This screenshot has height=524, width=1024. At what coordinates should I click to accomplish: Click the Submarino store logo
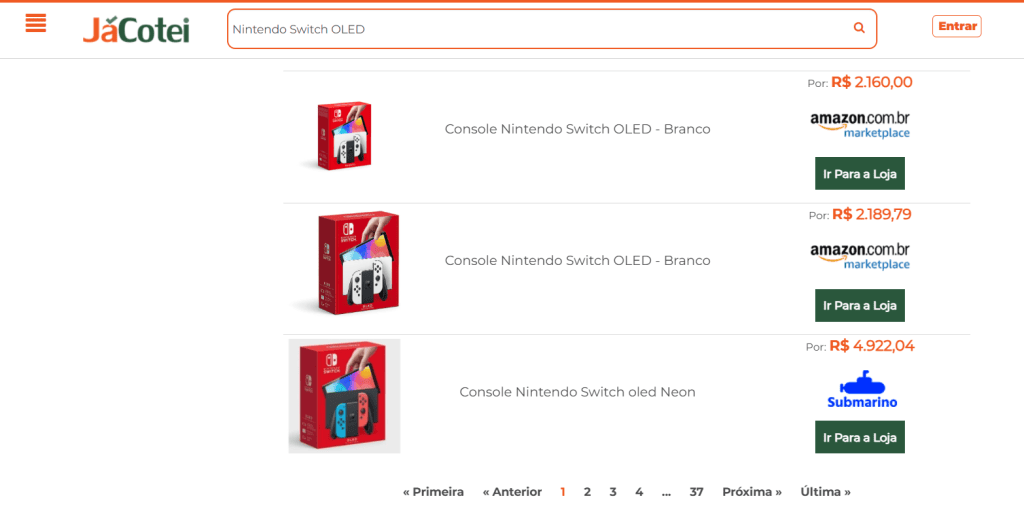click(861, 389)
